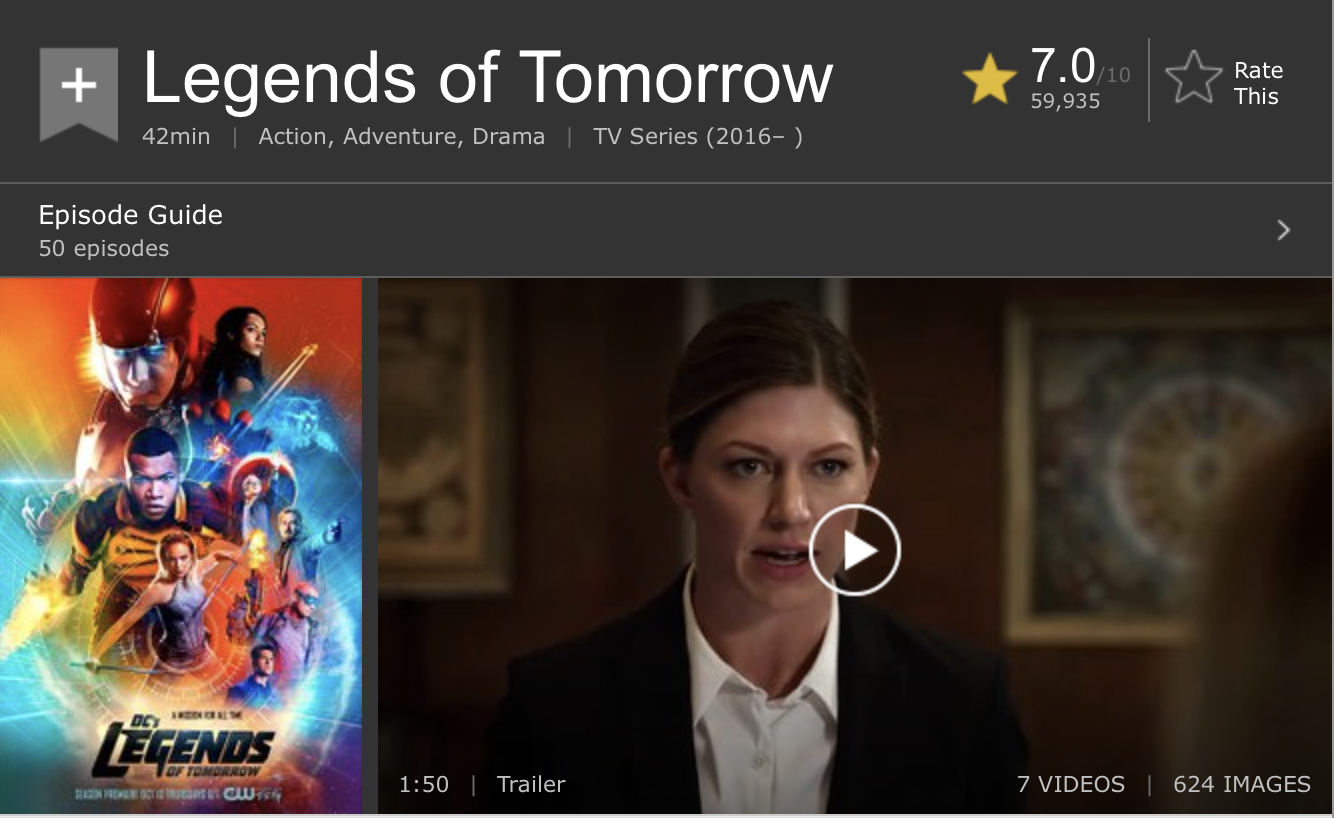Open the Legends of Tomorrow poster image
Screen dimensions: 1334x818
pos(181,546)
